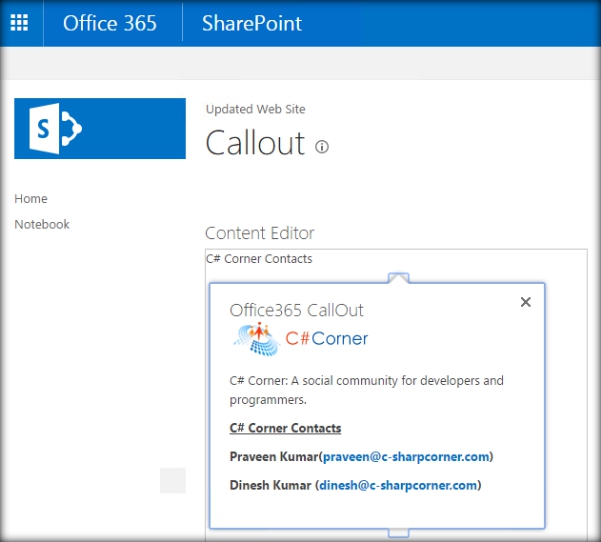Open Notebook in left navigation

coord(42,224)
